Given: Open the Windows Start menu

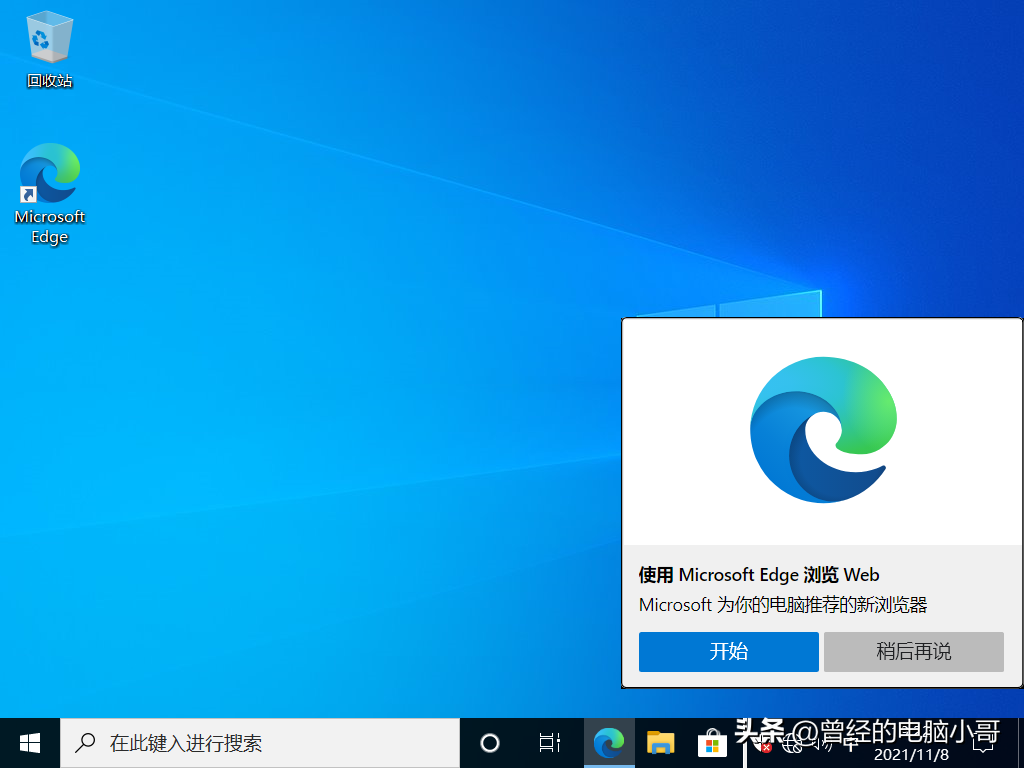Looking at the screenshot, I should 30,743.
